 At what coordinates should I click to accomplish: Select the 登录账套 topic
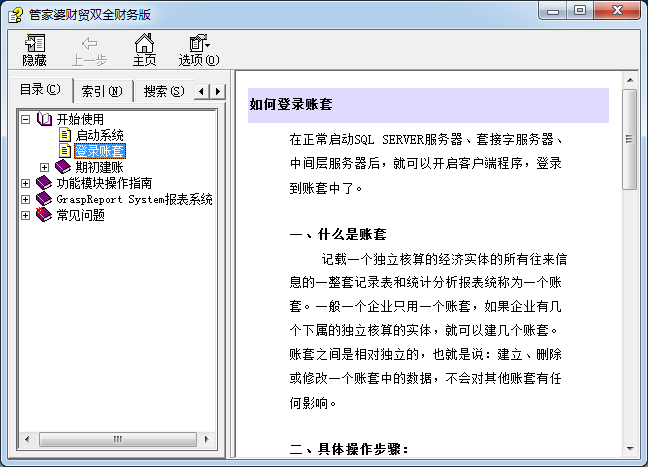pyautogui.click(x=99, y=151)
